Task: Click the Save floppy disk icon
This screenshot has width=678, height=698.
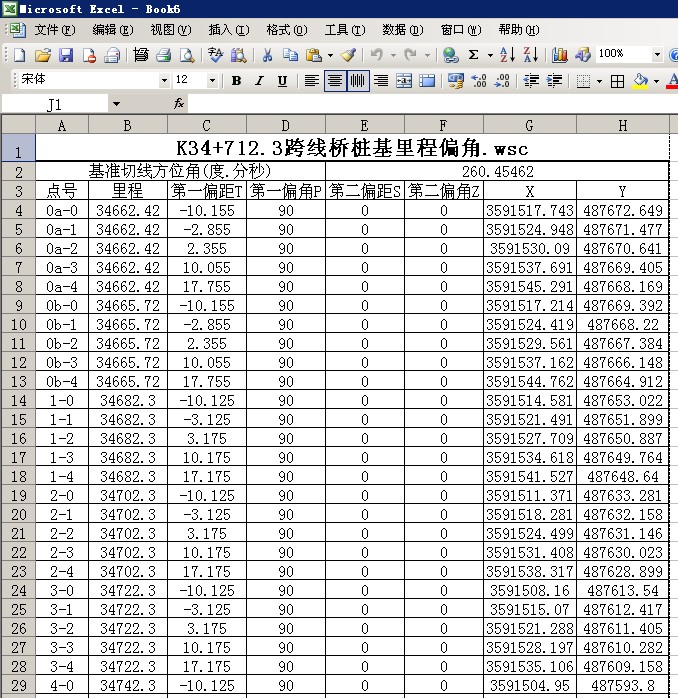Action: click(x=66, y=55)
